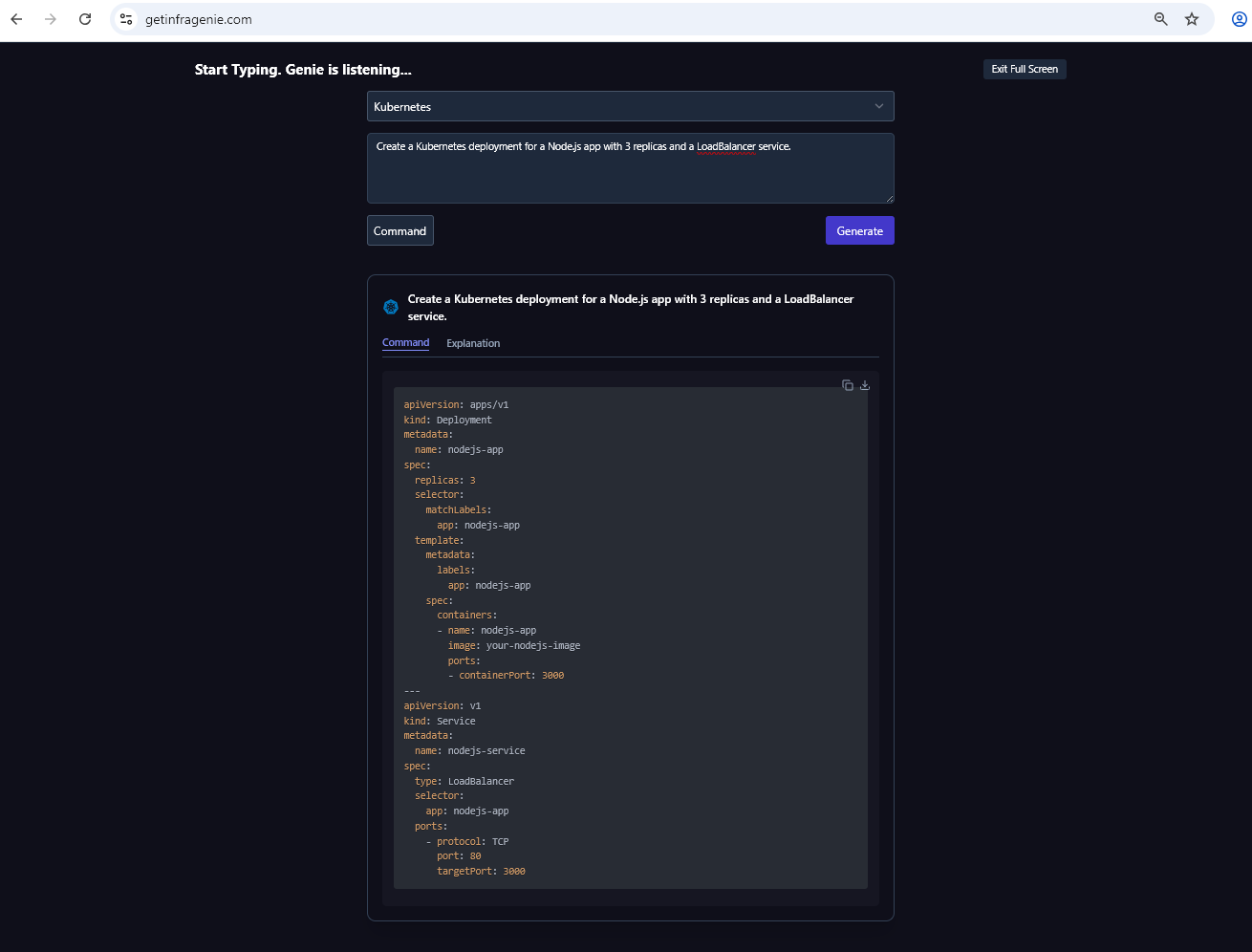Click the 'containers:' line
Viewport: 1252px width, 952px height.
(x=467, y=615)
